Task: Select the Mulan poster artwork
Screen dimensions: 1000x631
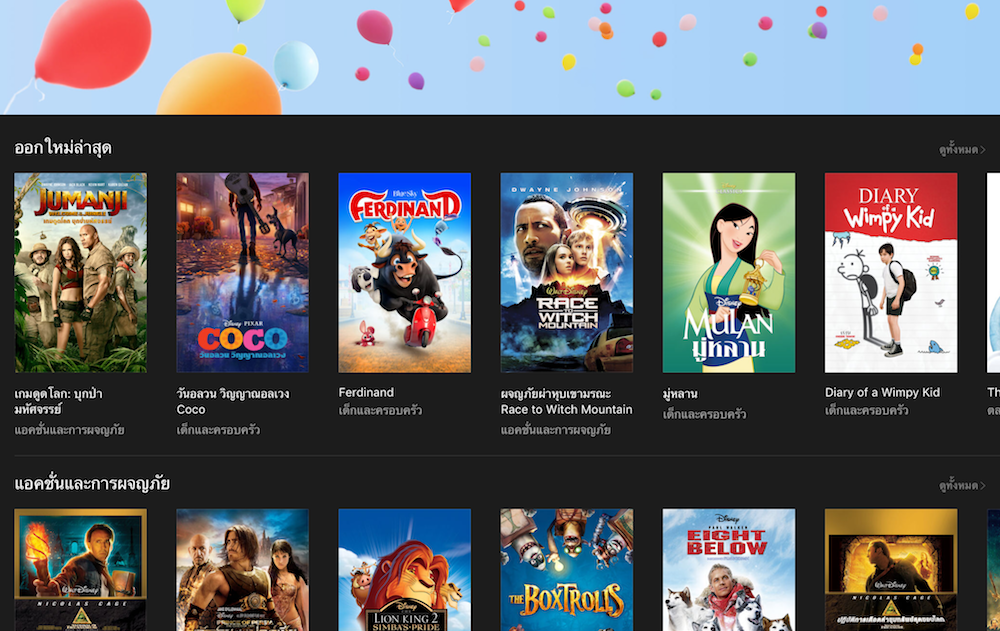Action: pyautogui.click(x=728, y=272)
